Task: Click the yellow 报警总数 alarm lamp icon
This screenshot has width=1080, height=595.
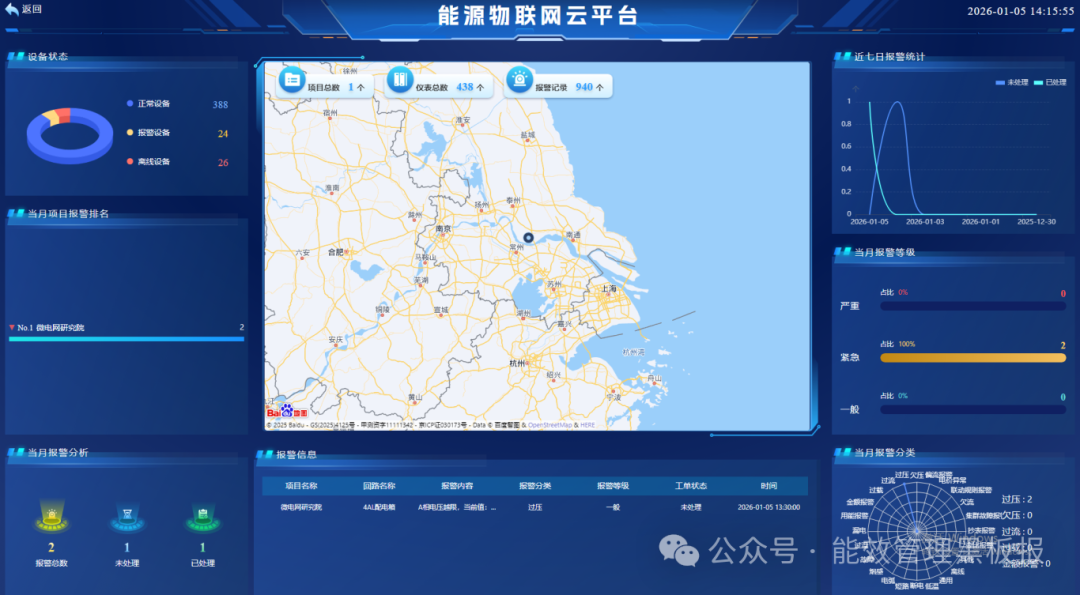Action: (51, 516)
